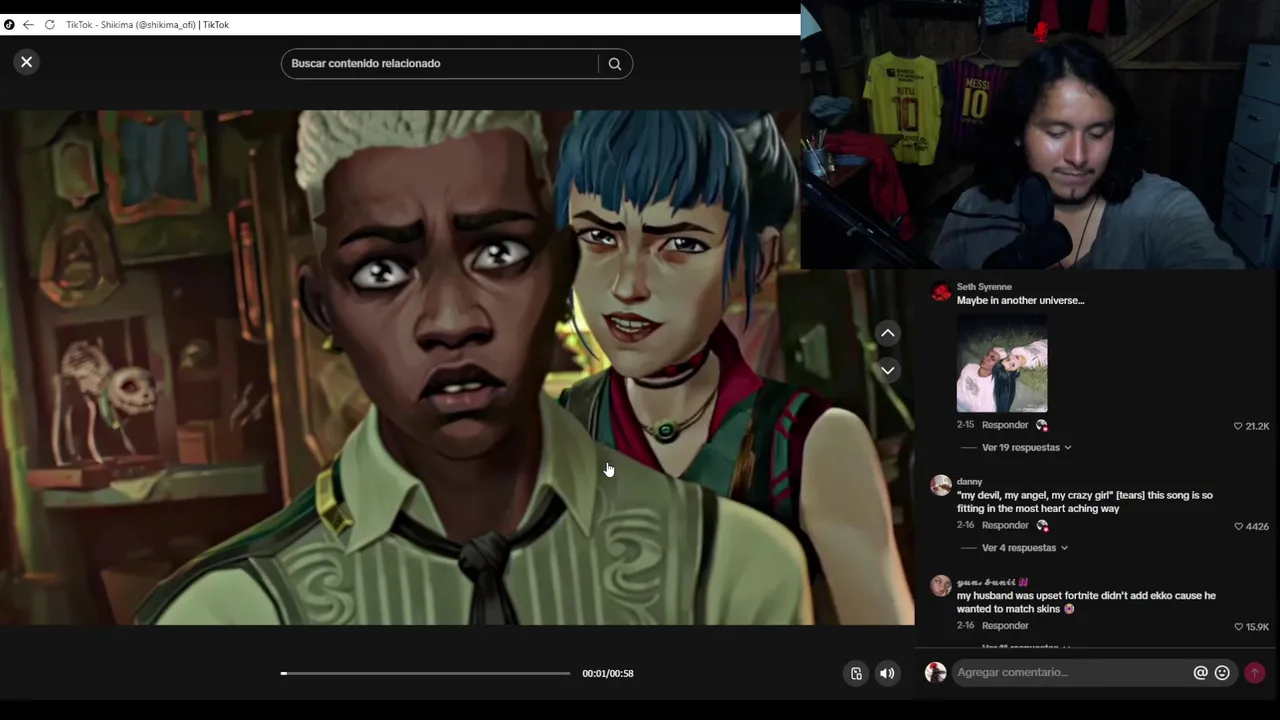Go back in the browser
Viewport: 1280px width, 720px height.
28,25
